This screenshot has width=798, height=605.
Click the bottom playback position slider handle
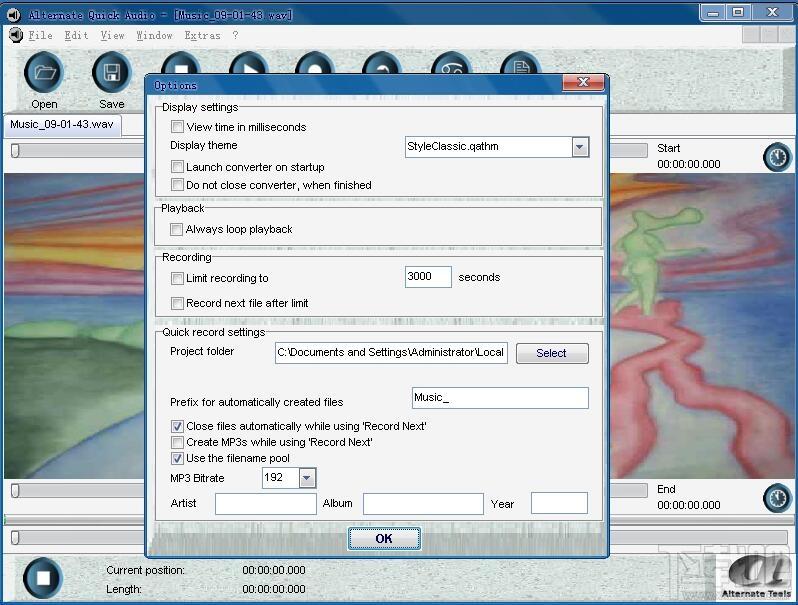pos(15,537)
